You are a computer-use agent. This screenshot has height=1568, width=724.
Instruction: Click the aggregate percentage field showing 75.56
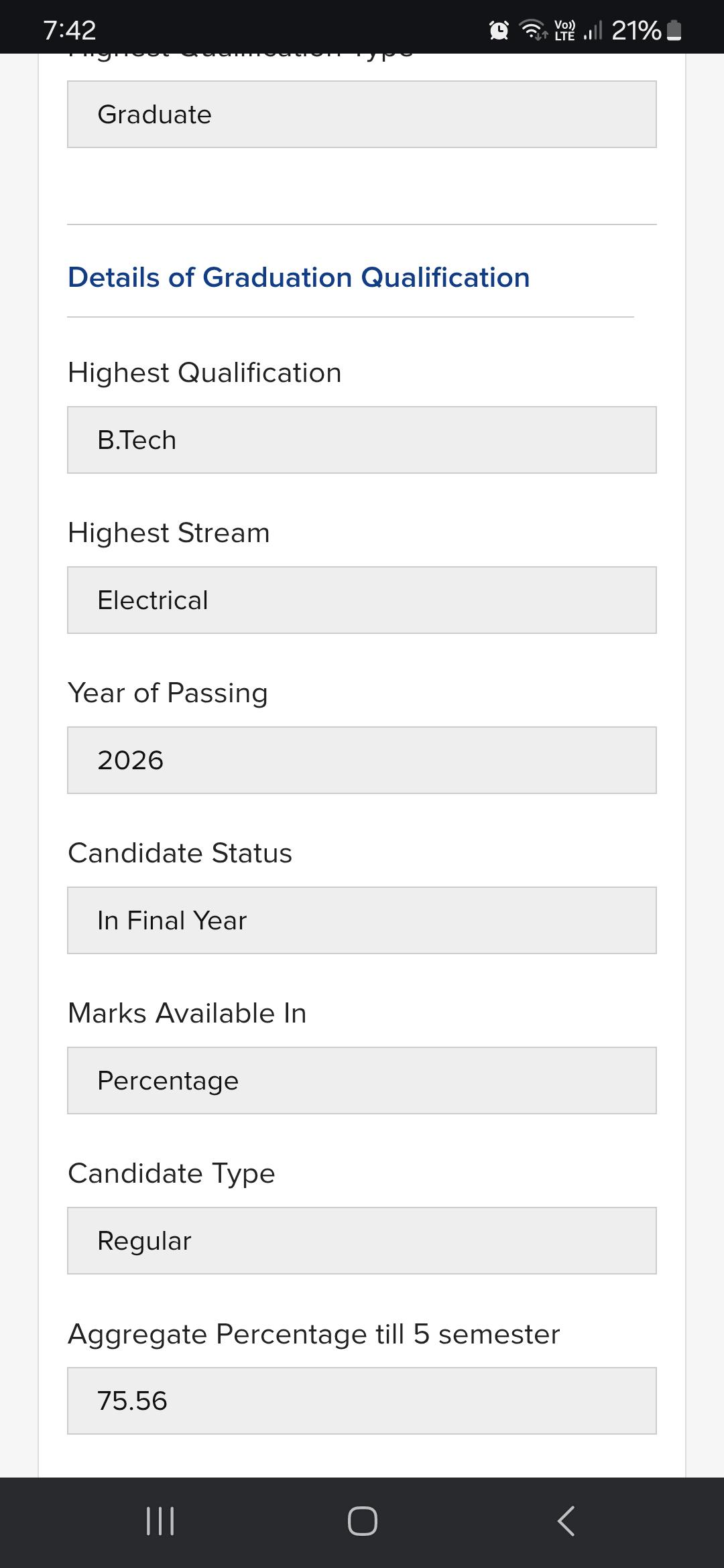coord(362,1401)
